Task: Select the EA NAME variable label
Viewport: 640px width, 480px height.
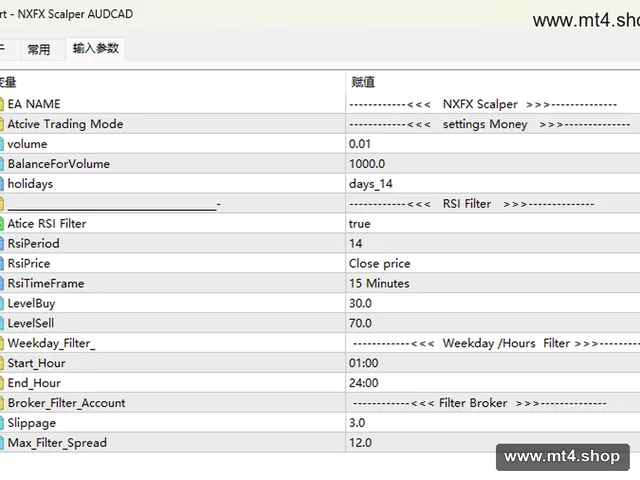Action: coord(34,104)
